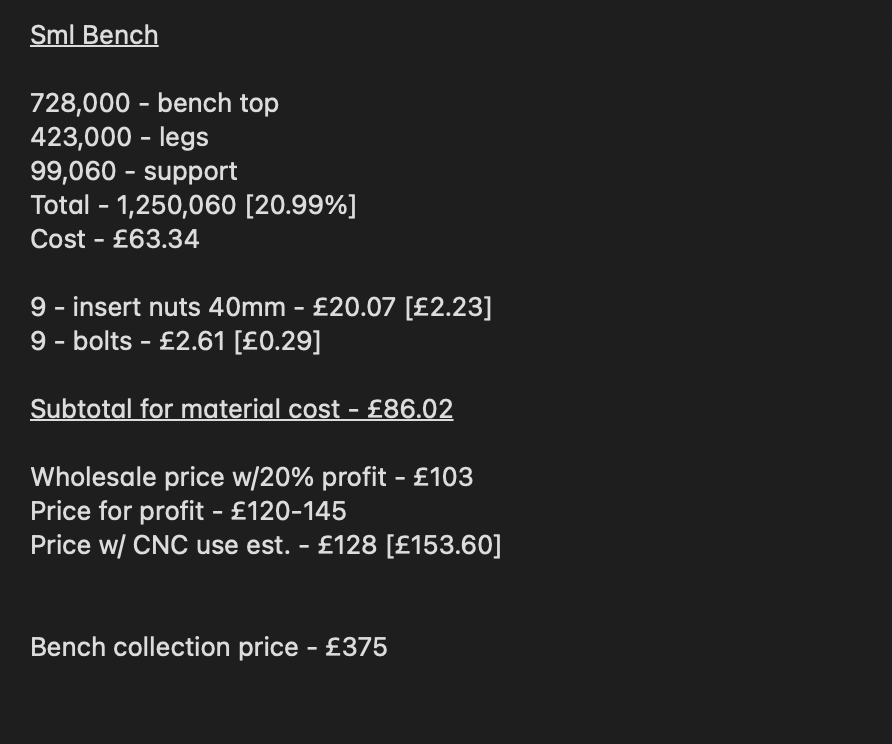Click the [£0.29] bracketed unit price
The width and height of the screenshot is (892, 744).
coord(278,341)
